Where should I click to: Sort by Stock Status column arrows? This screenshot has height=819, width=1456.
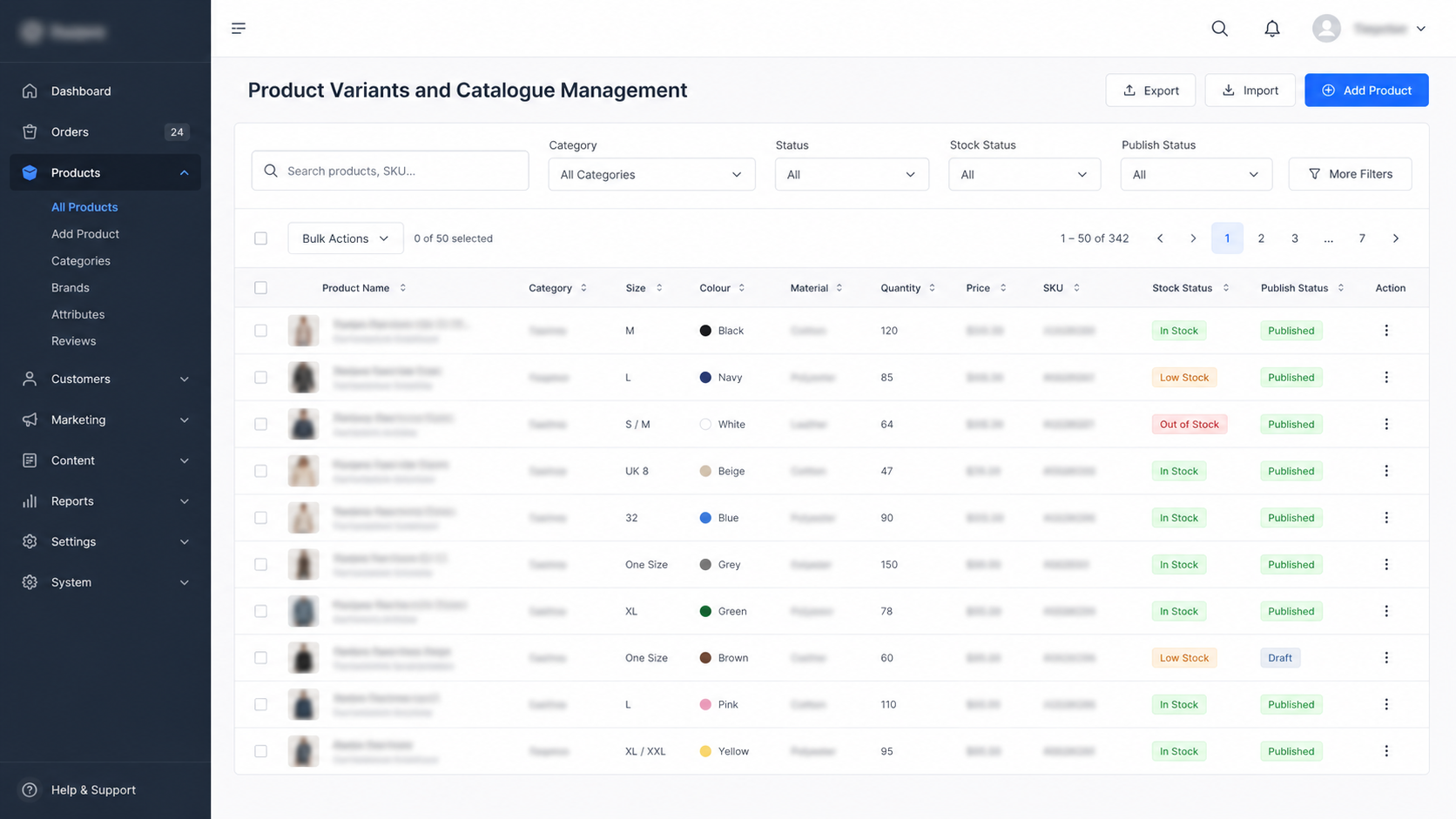point(1225,288)
